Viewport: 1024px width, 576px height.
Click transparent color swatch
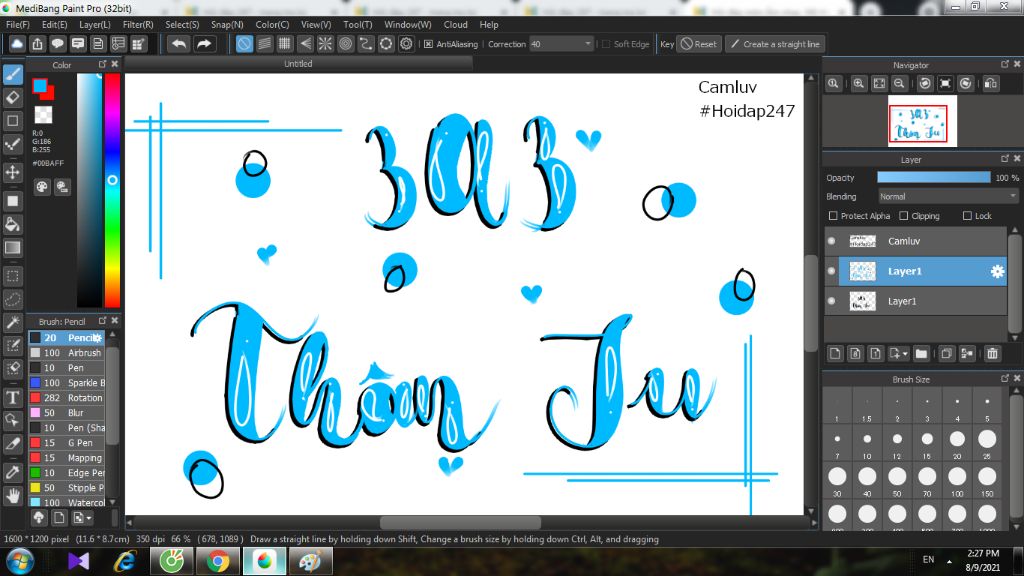click(x=43, y=114)
